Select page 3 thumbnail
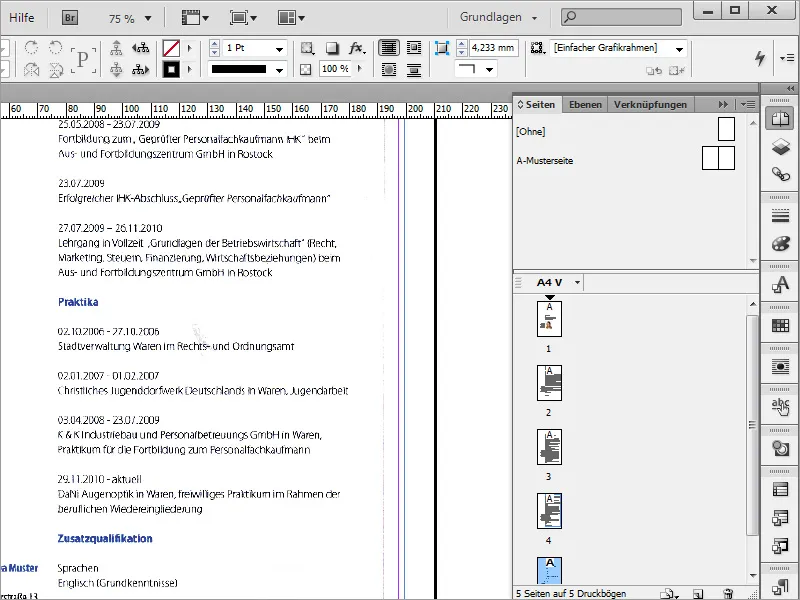The width and height of the screenshot is (800, 600). click(x=549, y=447)
